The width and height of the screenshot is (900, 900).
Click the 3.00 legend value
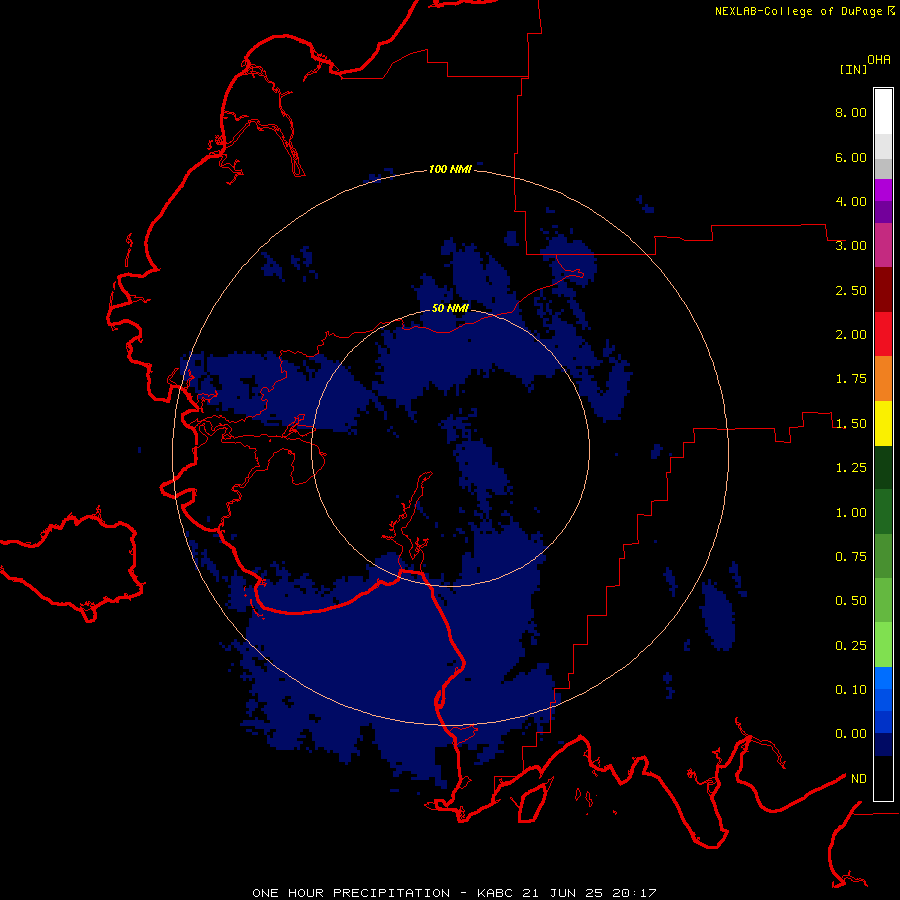pyautogui.click(x=851, y=246)
